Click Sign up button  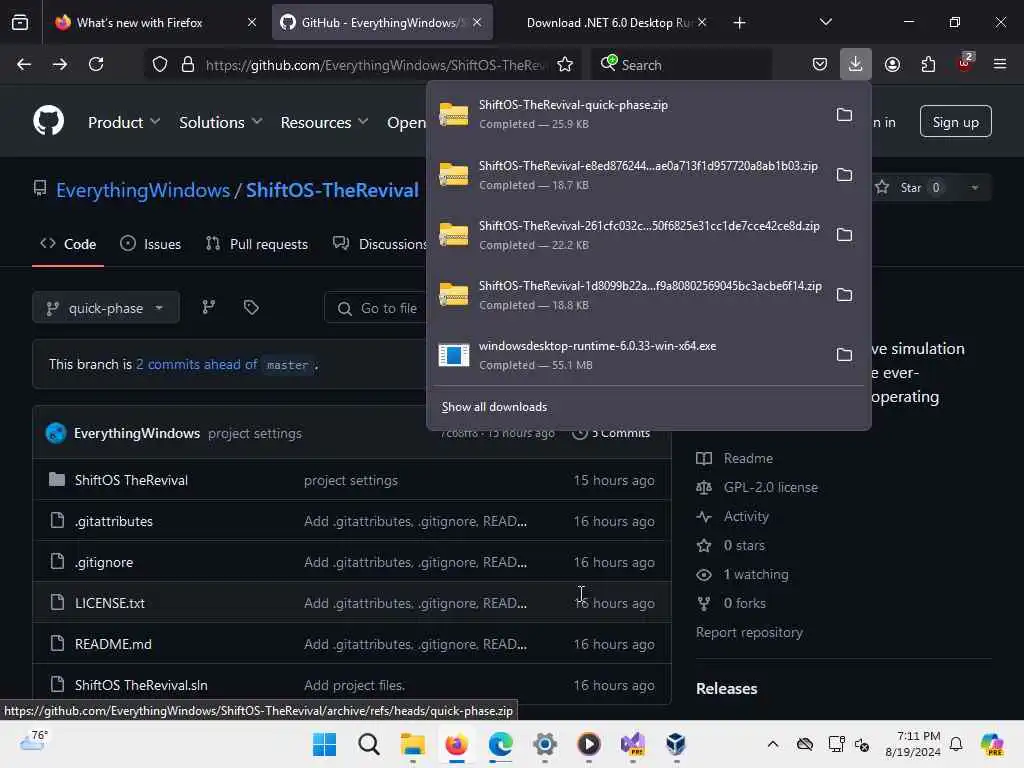955,121
